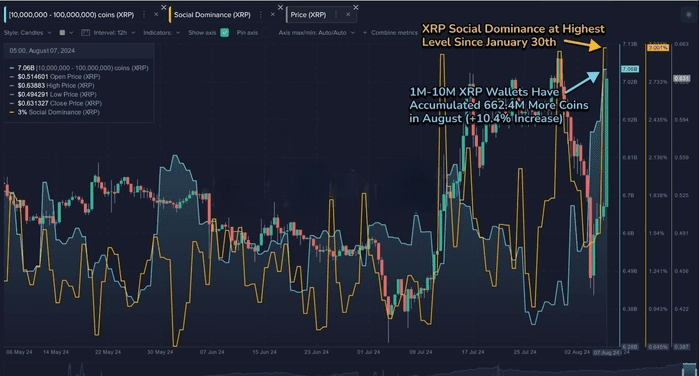Click the 0.663 top price axis value
The height and width of the screenshot is (376, 699).
pos(682,44)
